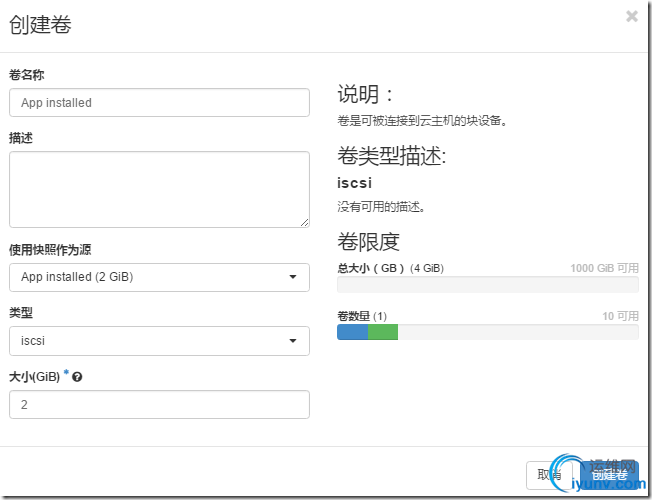Screen dimensions: 652x500
Task: Click the 总大小 (GB) usage progress bar
Action: point(488,284)
